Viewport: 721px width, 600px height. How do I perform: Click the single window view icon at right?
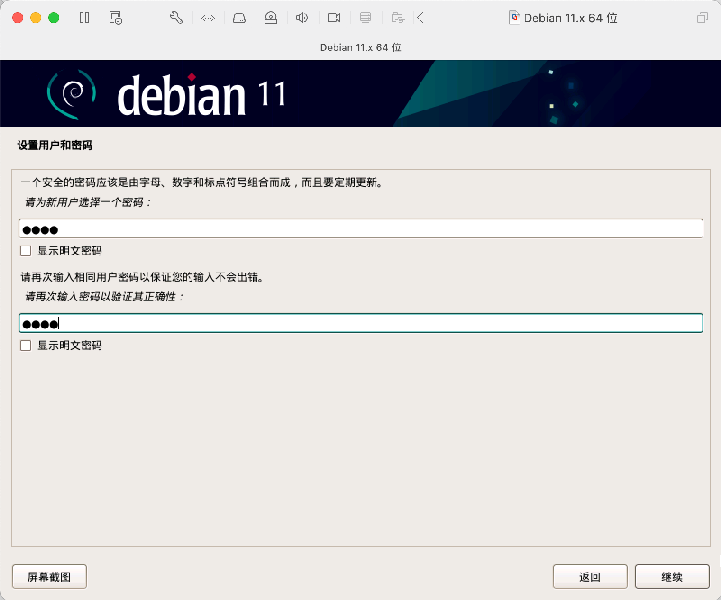coord(702,18)
